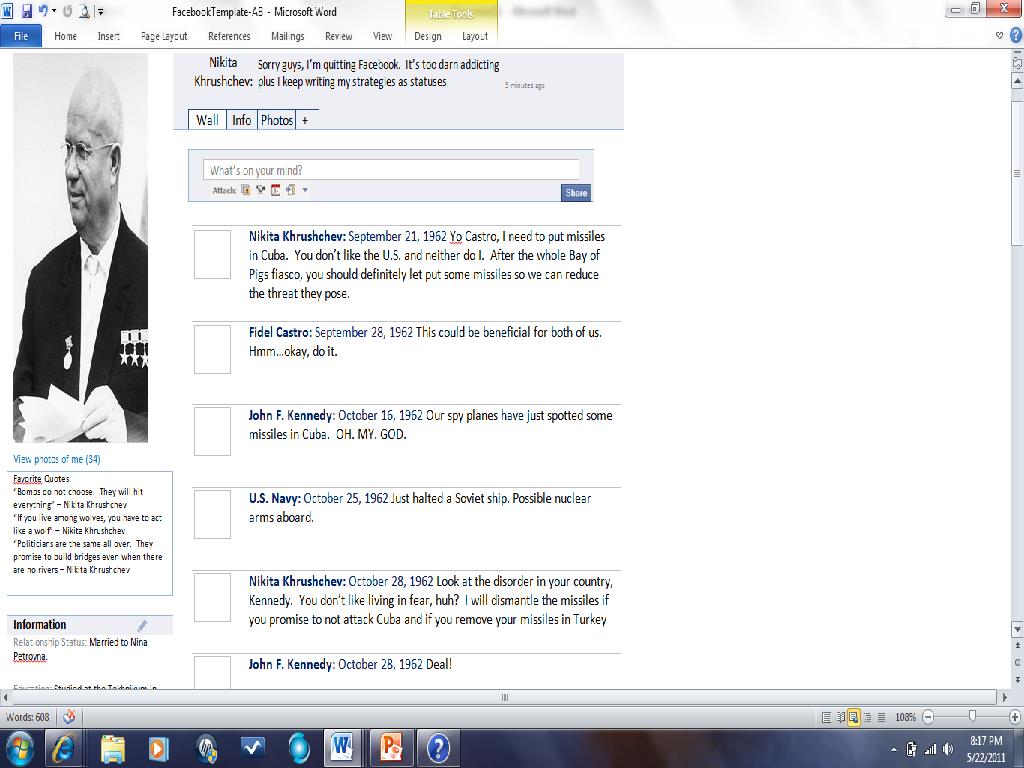Screen dimensions: 1024x768
Task: Click the volume speaker icon in system tray
Action: click(948, 749)
